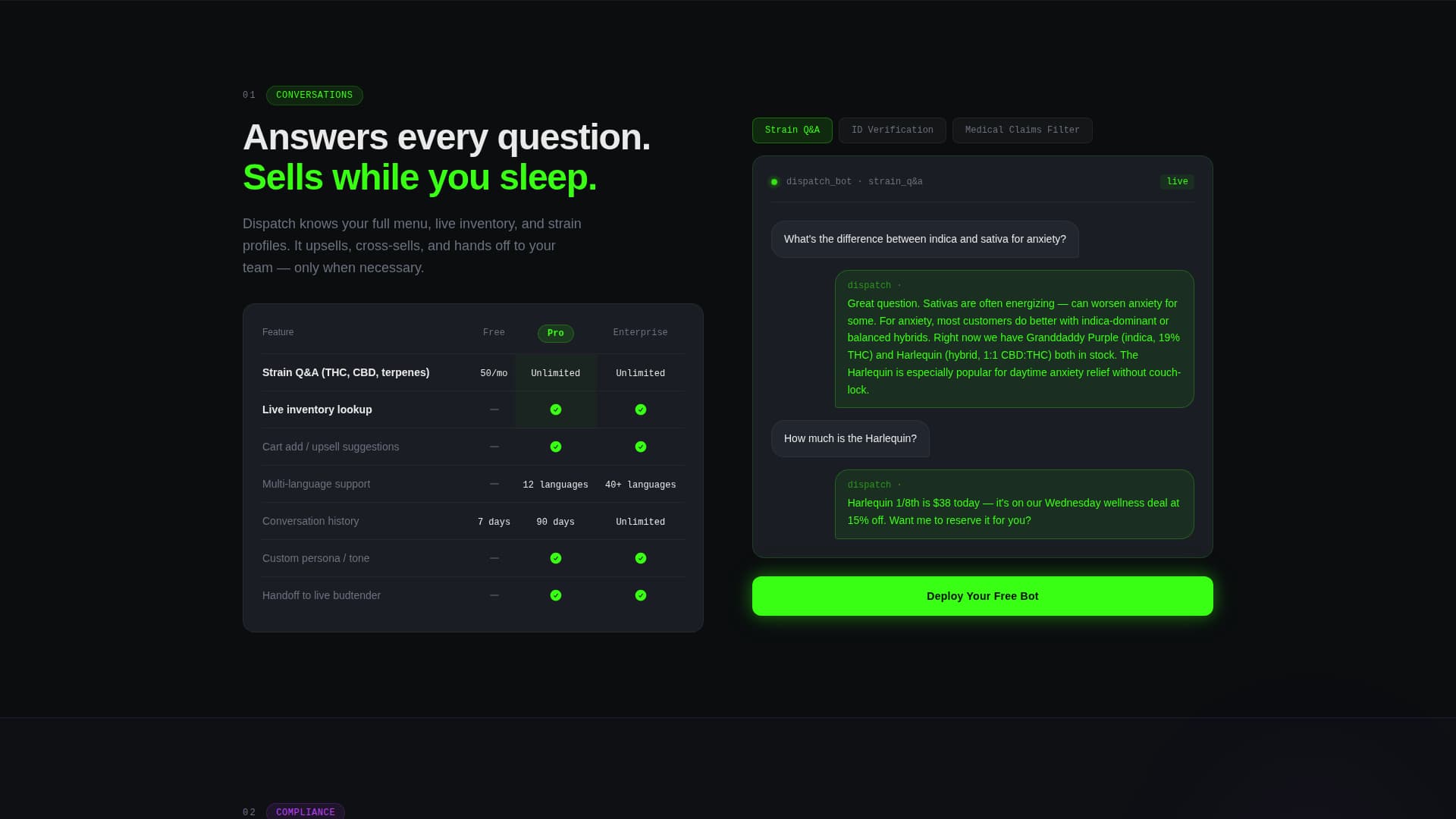Click the Custom persona checkmark under Pro
The image size is (1456, 819).
pos(556,558)
